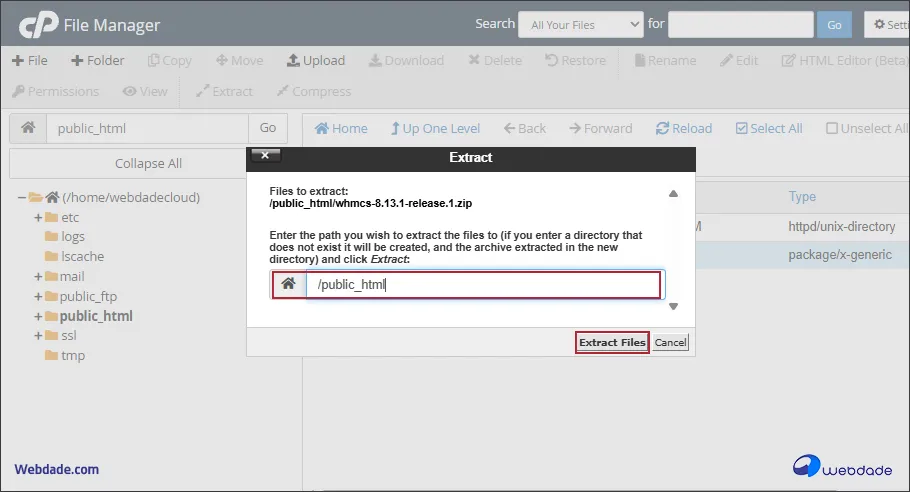Click home icon in the Extract dialog

point(288,284)
